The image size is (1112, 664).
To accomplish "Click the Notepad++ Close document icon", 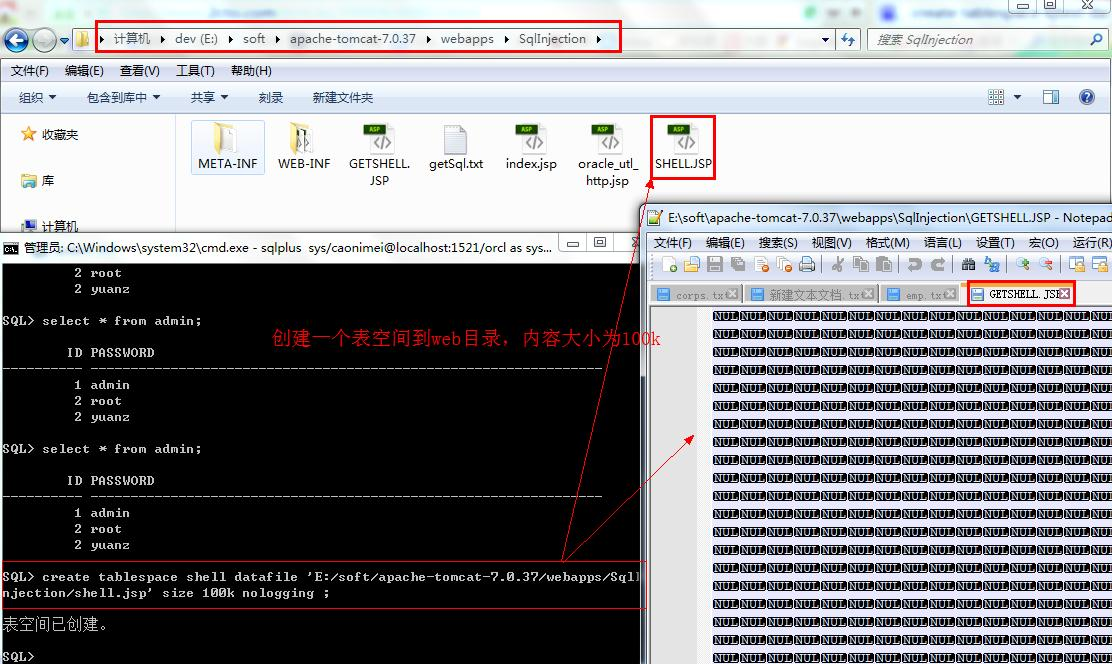I will click(762, 265).
